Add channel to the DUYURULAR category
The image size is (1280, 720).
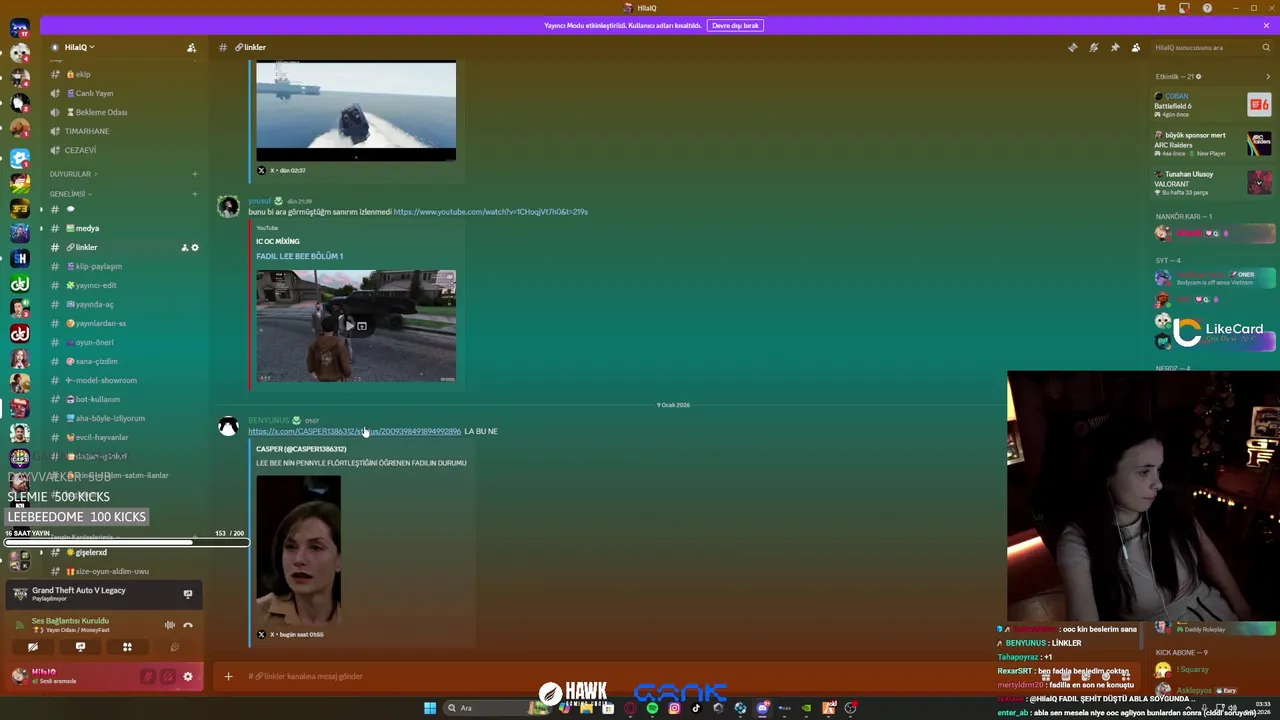pyautogui.click(x=195, y=174)
